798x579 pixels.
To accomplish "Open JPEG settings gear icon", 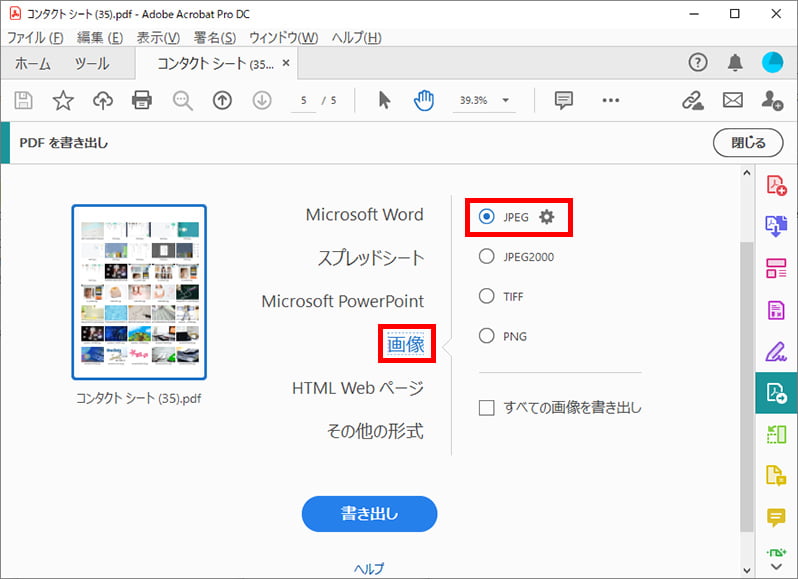I will (546, 217).
